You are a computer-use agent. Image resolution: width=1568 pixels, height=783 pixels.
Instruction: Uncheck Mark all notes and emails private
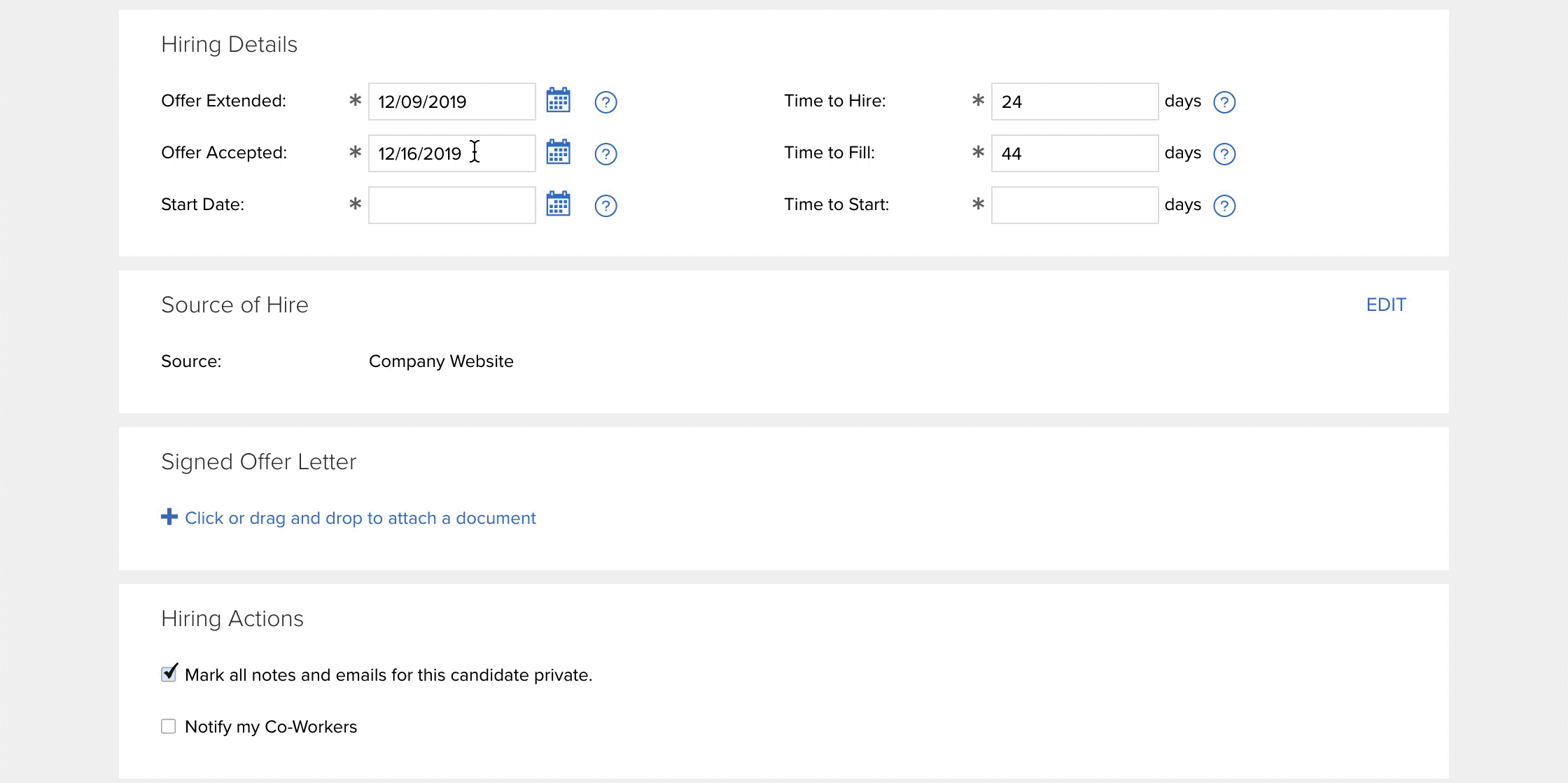pyautogui.click(x=169, y=674)
